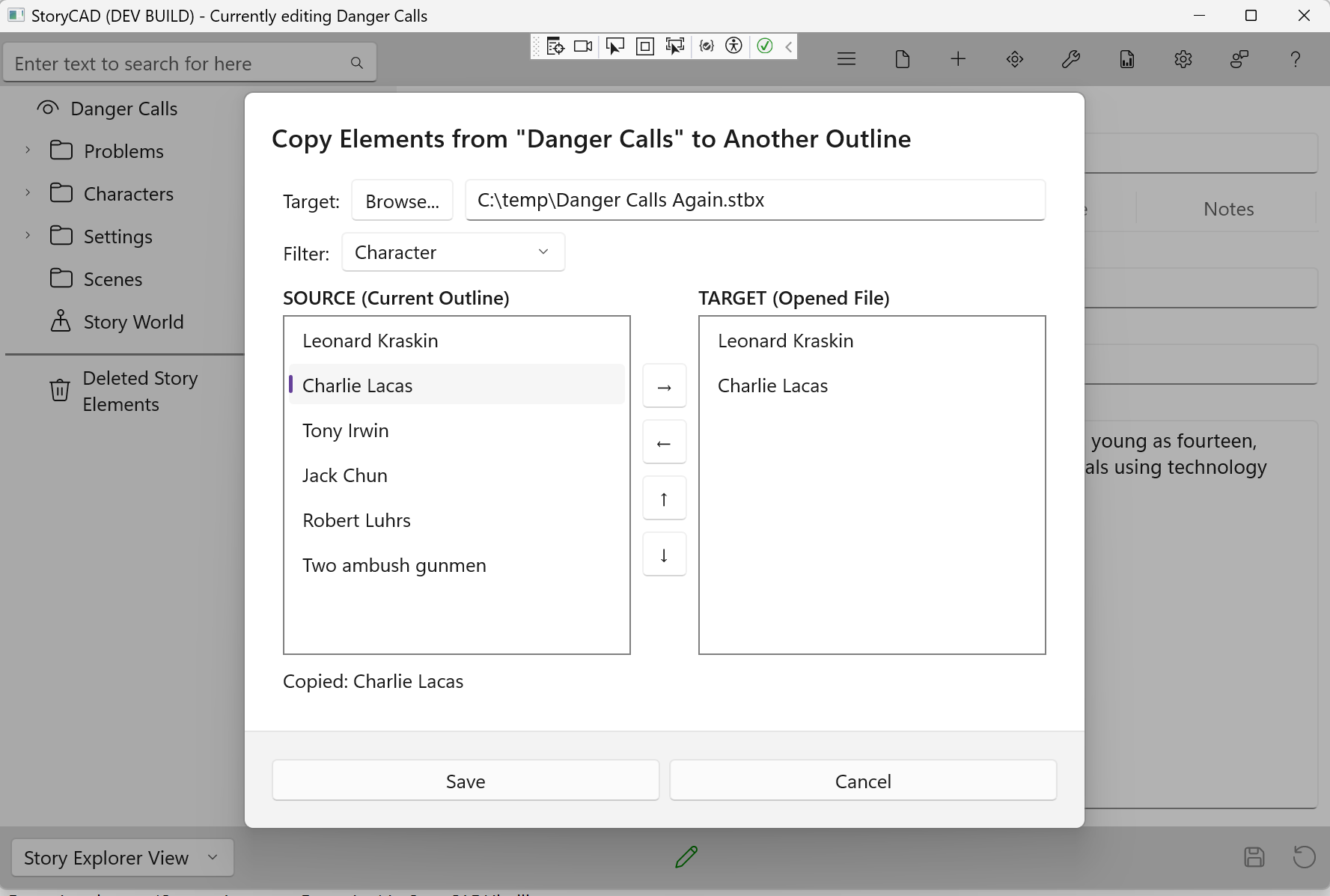The width and height of the screenshot is (1330, 896).
Task: Cancel the copy elements dialog
Action: pyautogui.click(x=862, y=780)
